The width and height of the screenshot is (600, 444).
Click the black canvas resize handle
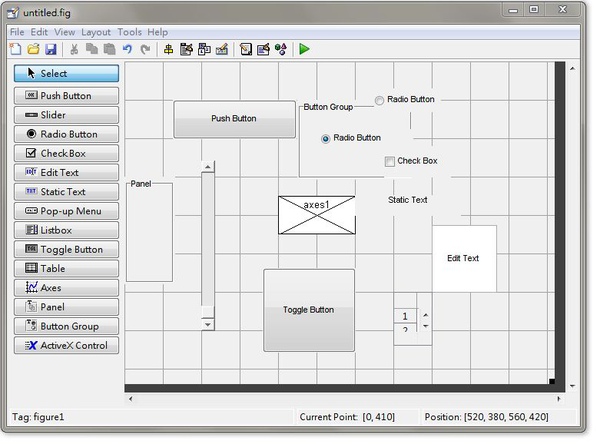coord(552,381)
